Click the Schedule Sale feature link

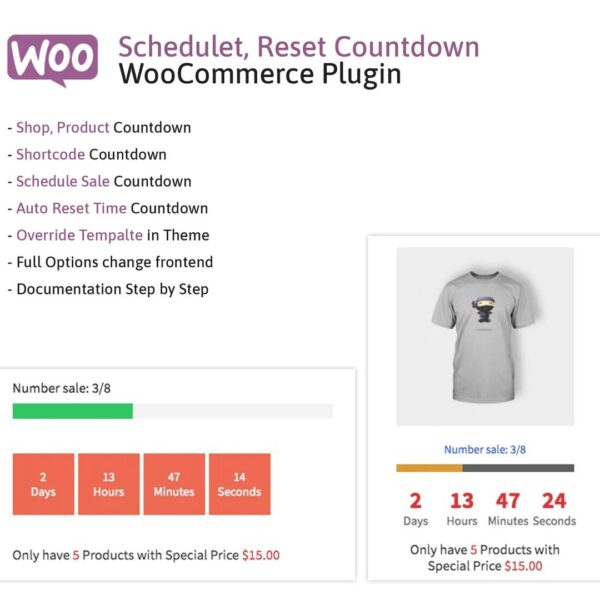click(62, 182)
